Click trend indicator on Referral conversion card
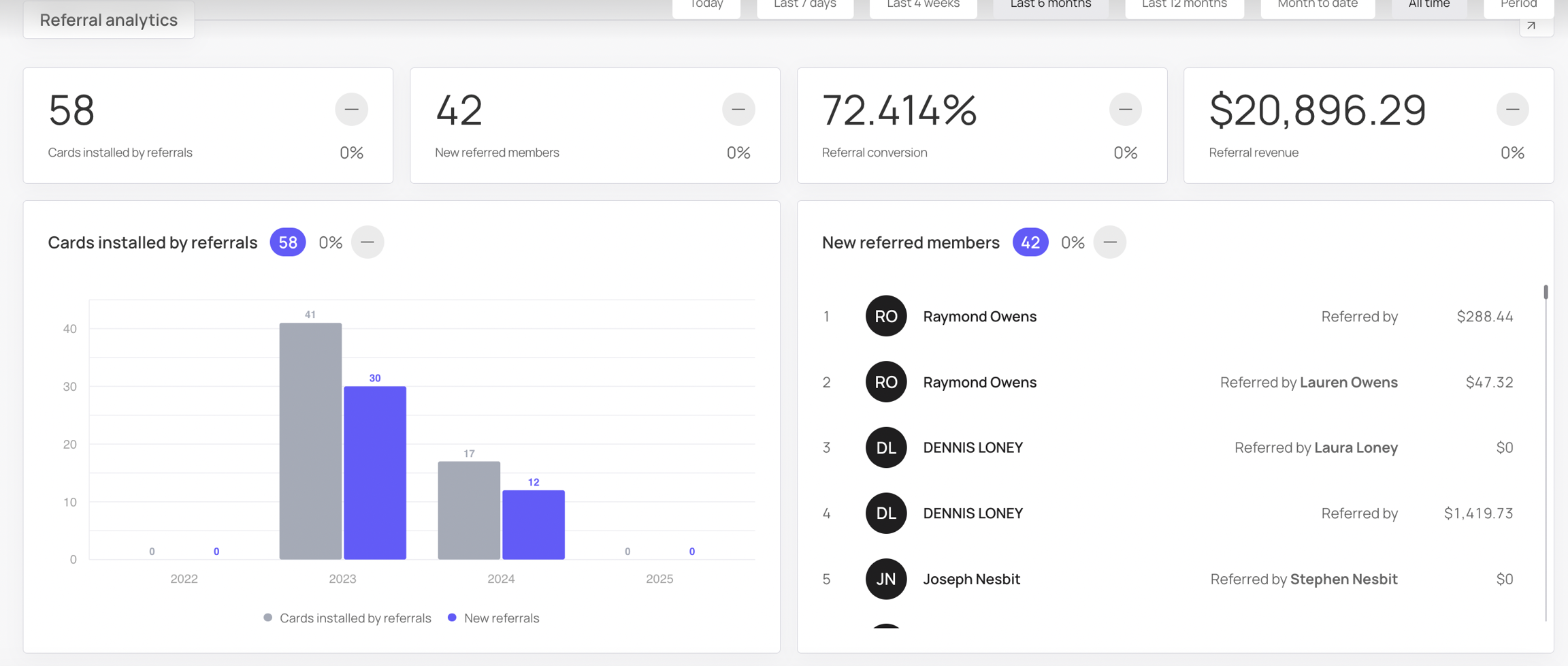Image resolution: width=1568 pixels, height=666 pixels. (x=1126, y=109)
